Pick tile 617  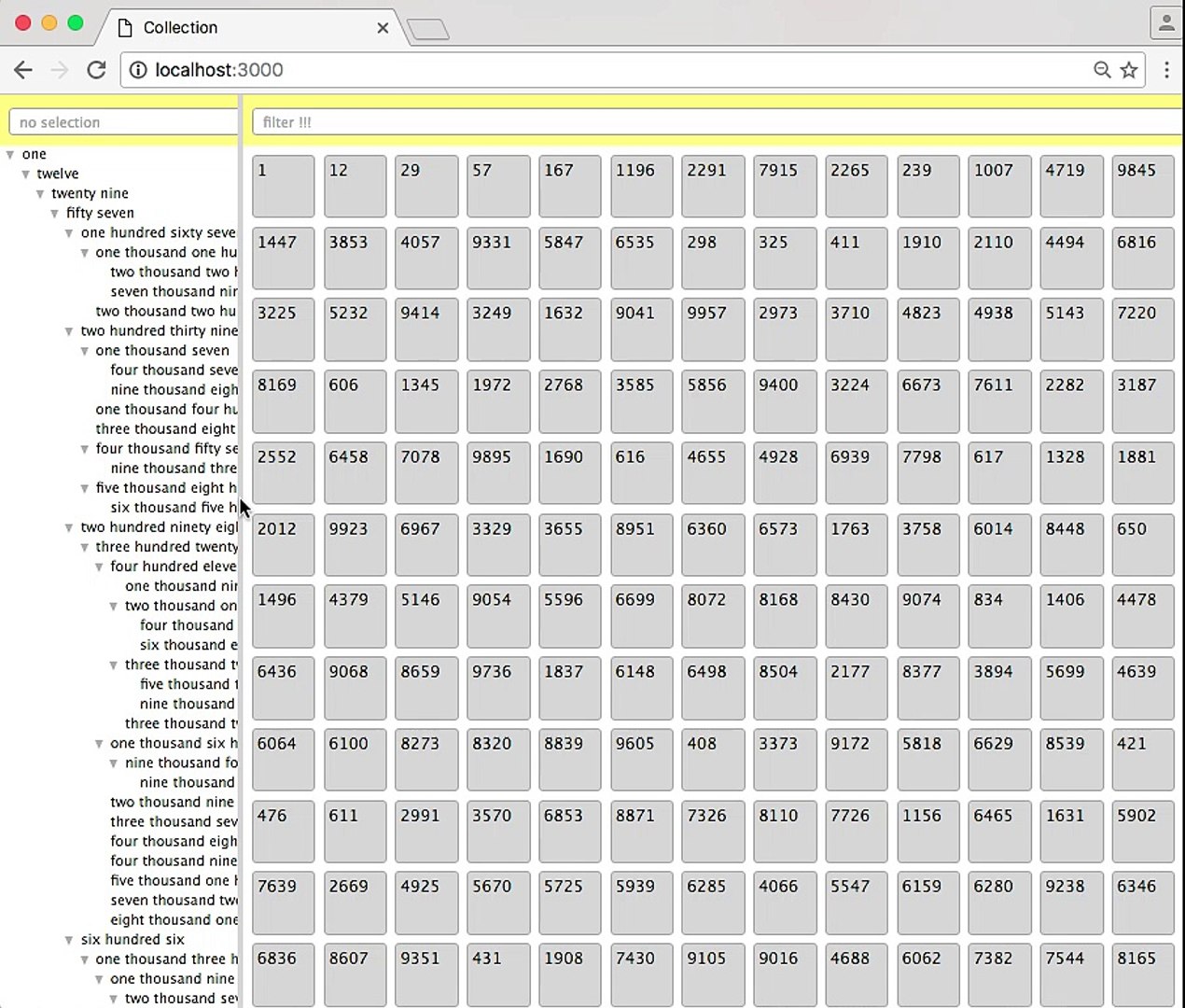(999, 473)
